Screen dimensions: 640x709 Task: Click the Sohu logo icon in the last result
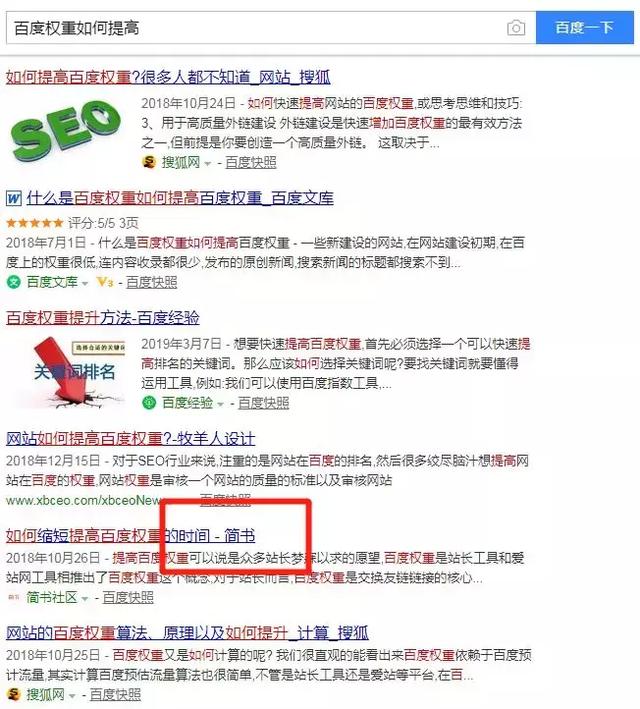(14, 694)
